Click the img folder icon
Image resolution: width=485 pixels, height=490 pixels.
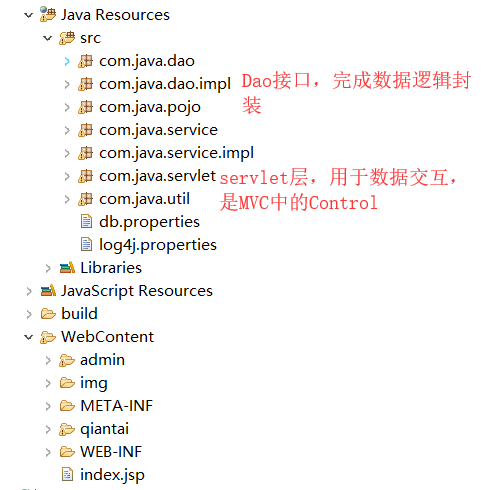click(67, 383)
